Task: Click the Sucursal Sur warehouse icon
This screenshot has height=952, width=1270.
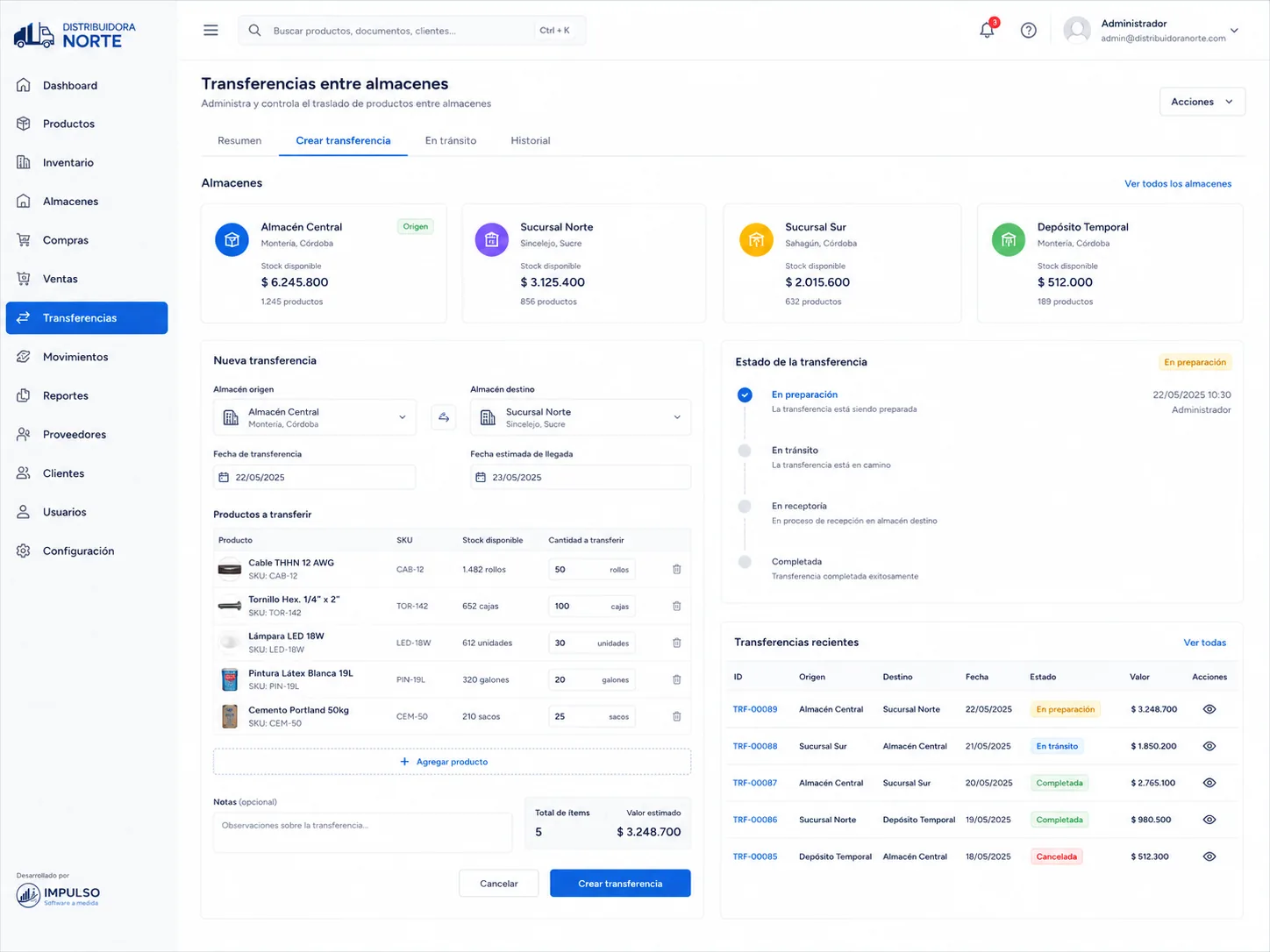Action: 756,239
